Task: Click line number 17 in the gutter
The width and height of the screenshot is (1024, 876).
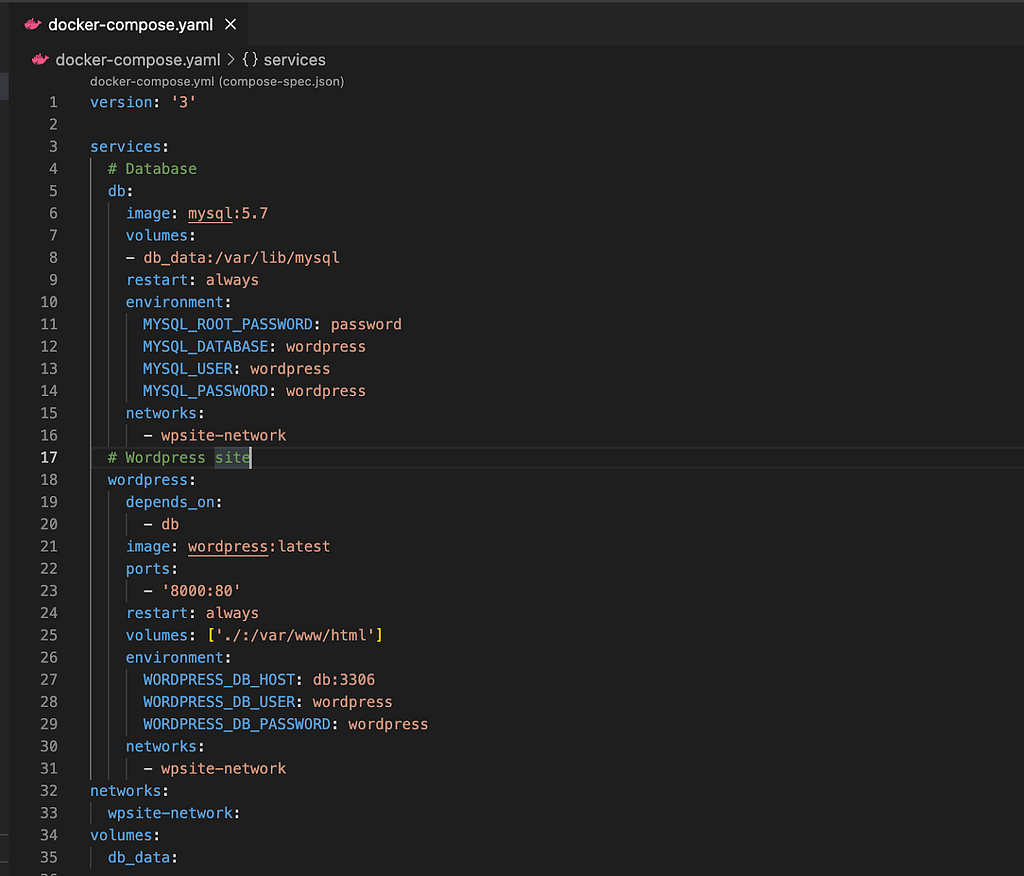Action: tap(49, 458)
